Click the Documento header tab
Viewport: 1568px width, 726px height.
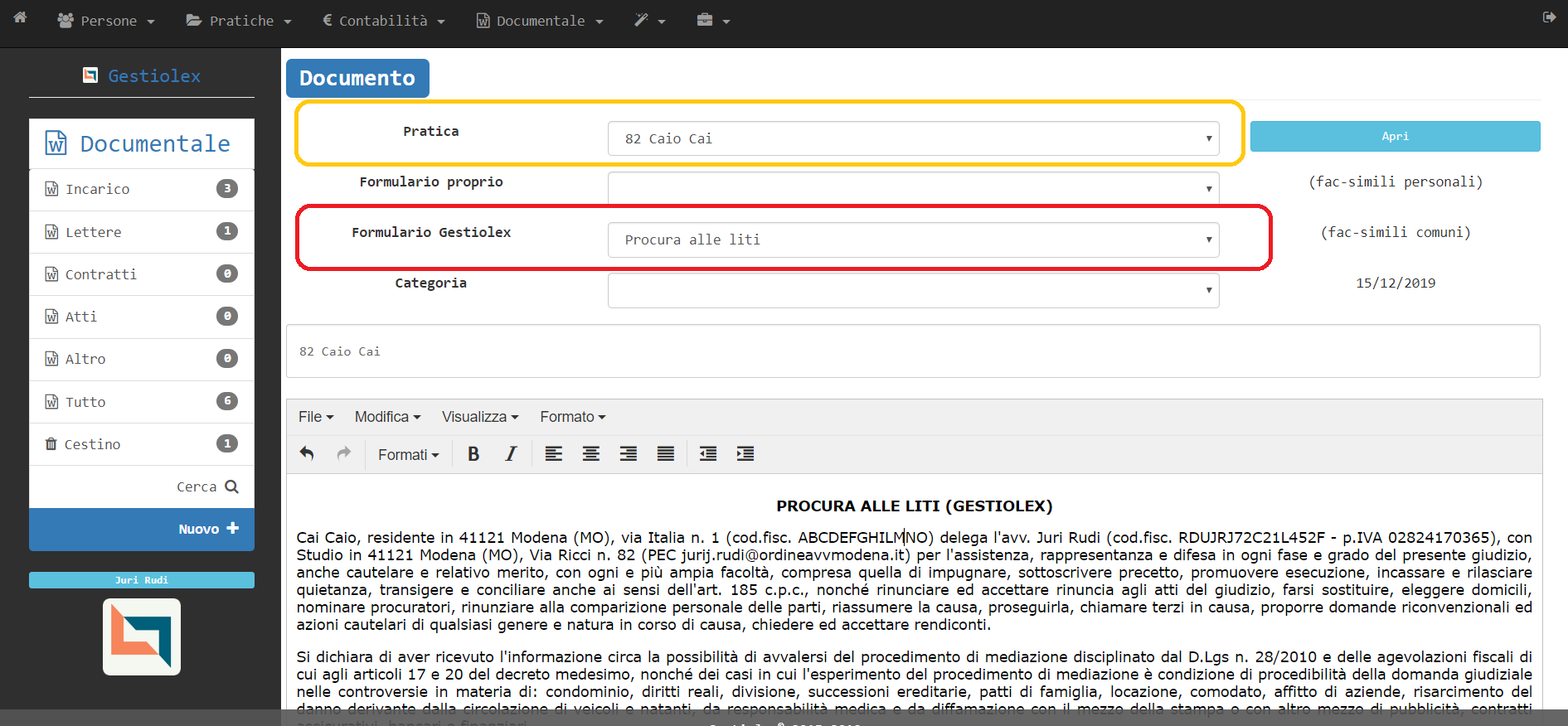[357, 78]
